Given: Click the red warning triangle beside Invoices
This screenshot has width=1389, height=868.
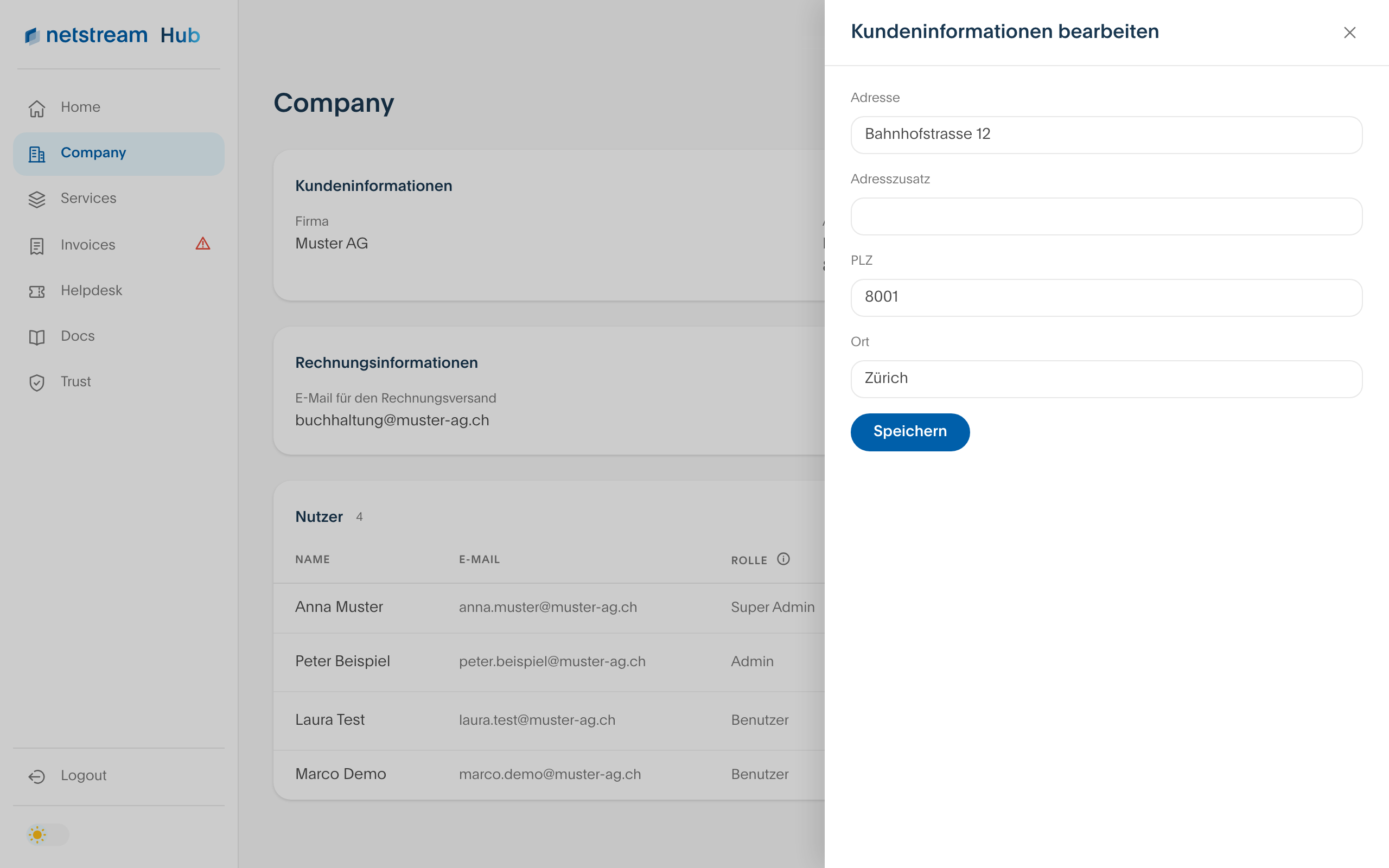Looking at the screenshot, I should (202, 244).
